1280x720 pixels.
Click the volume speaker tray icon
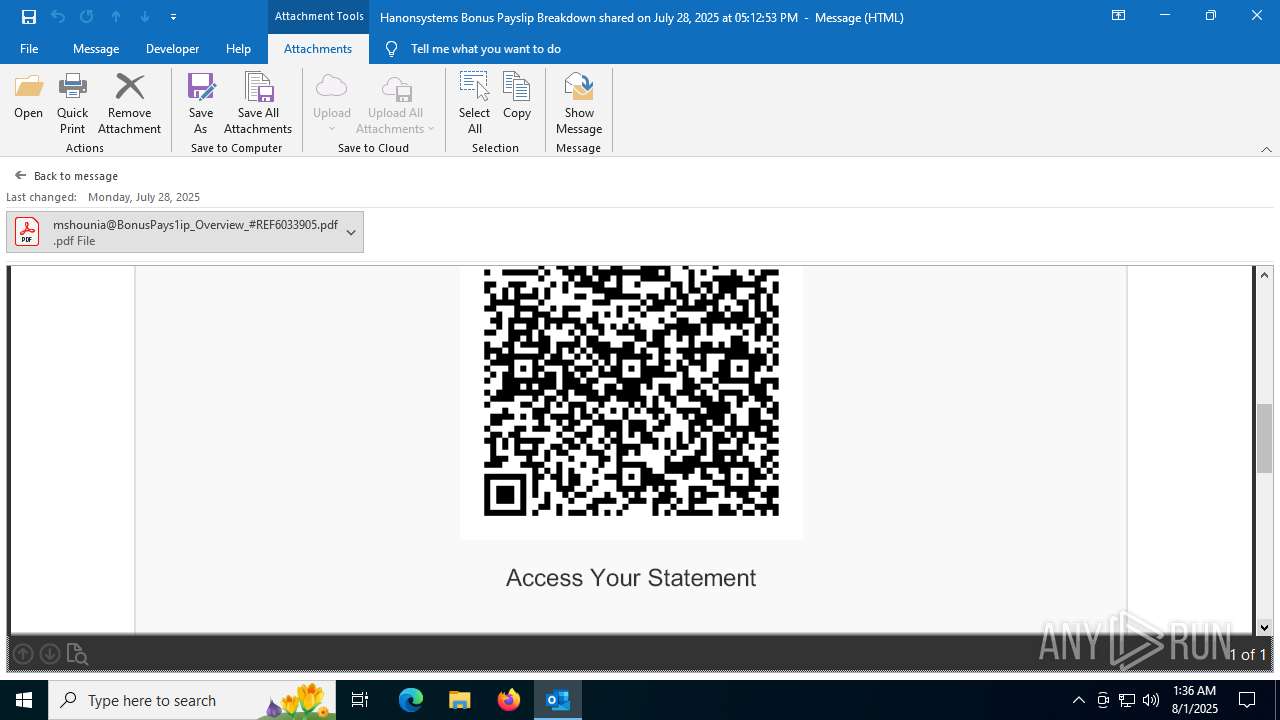point(1151,700)
